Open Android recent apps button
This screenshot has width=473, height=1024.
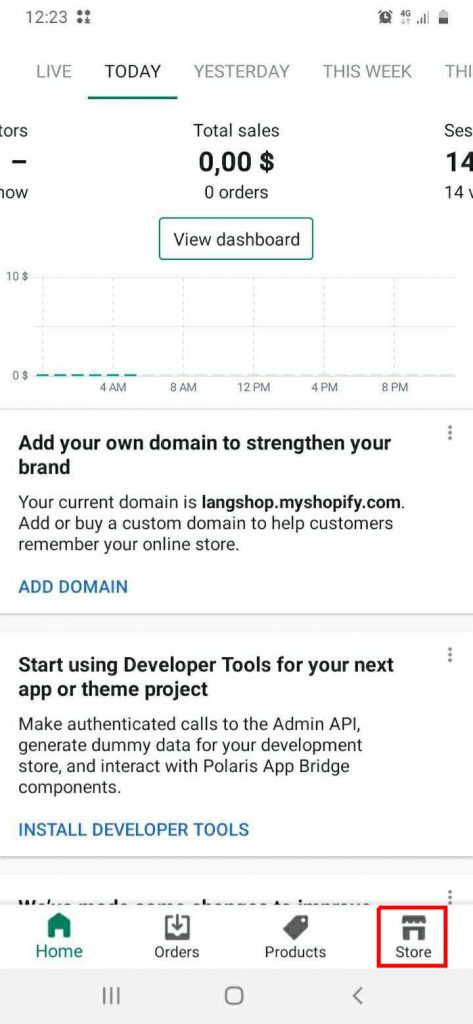[x=112, y=995]
